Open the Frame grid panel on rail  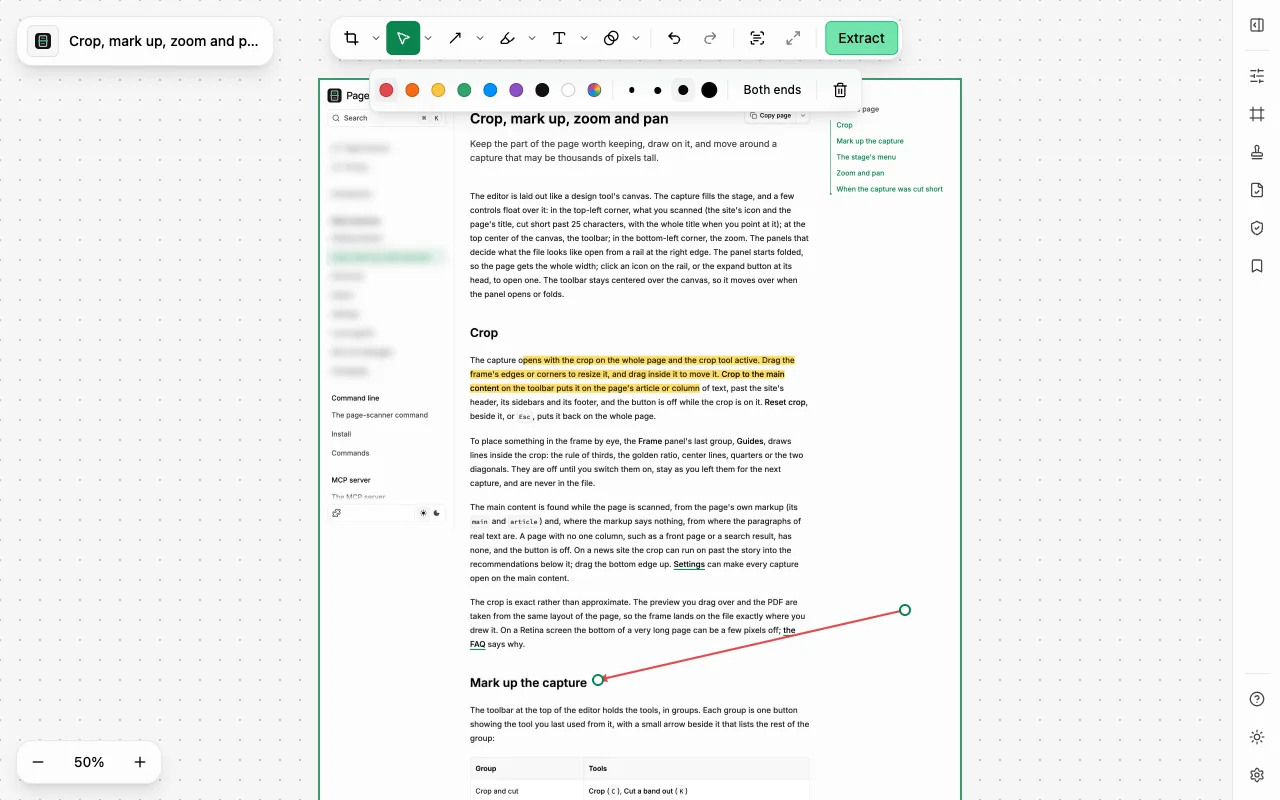click(x=1257, y=114)
